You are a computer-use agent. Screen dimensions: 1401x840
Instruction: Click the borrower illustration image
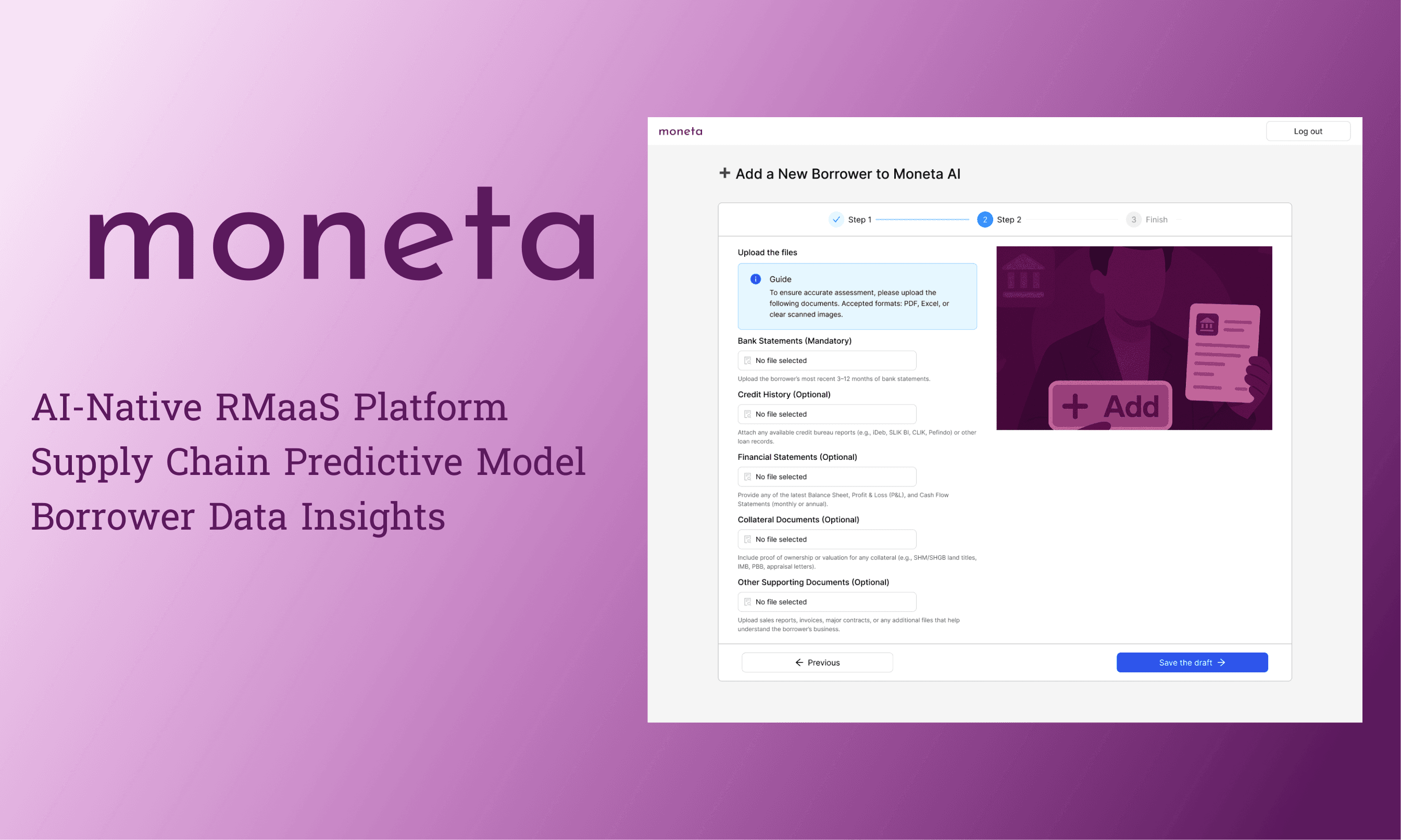click(1134, 338)
